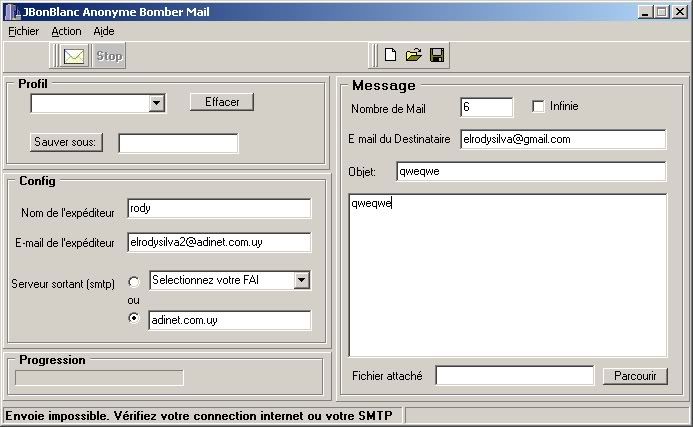The image size is (693, 427).
Task: Select the custom SMTP server radio button
Action: click(134, 318)
